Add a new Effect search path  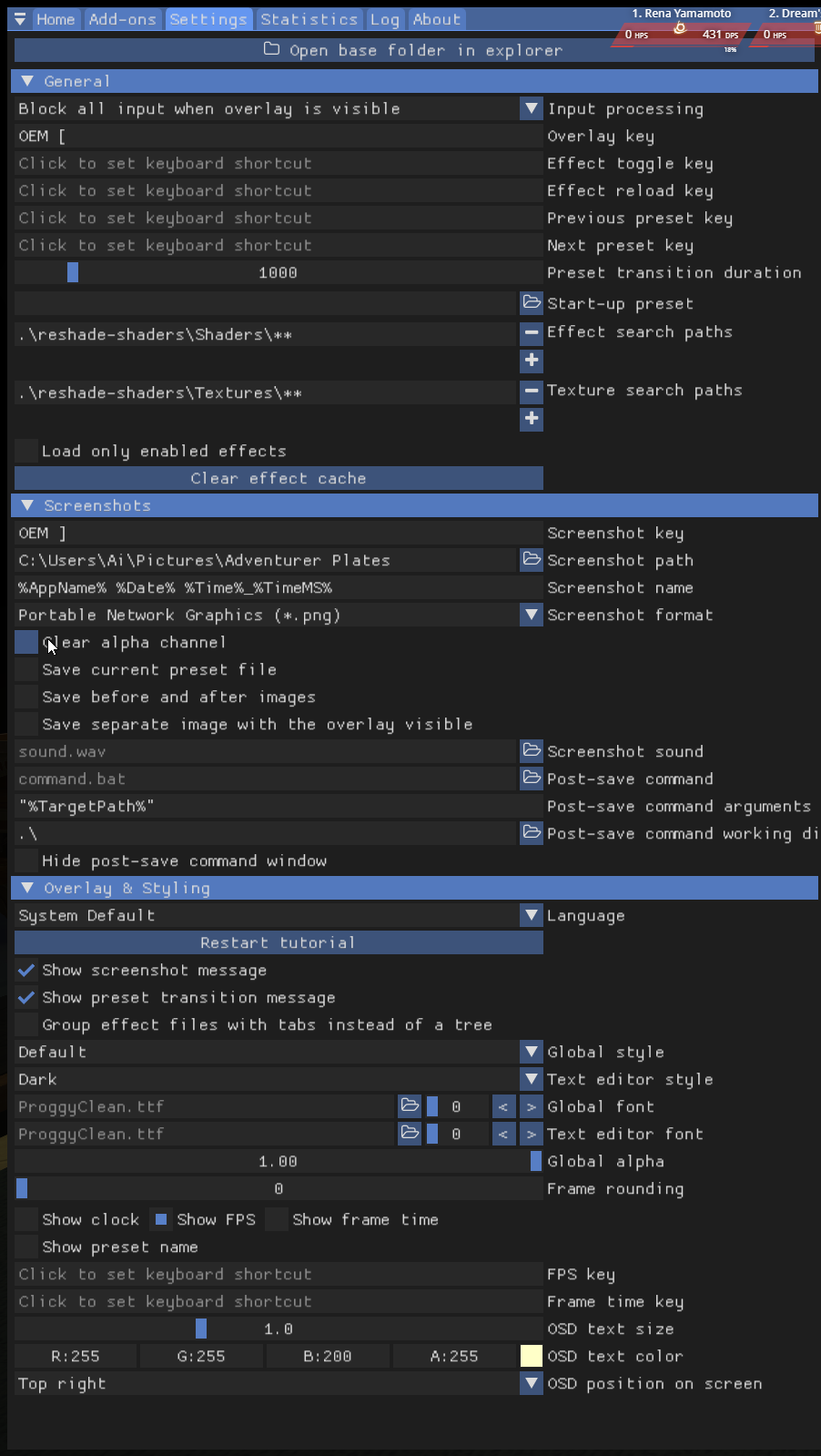[532, 361]
